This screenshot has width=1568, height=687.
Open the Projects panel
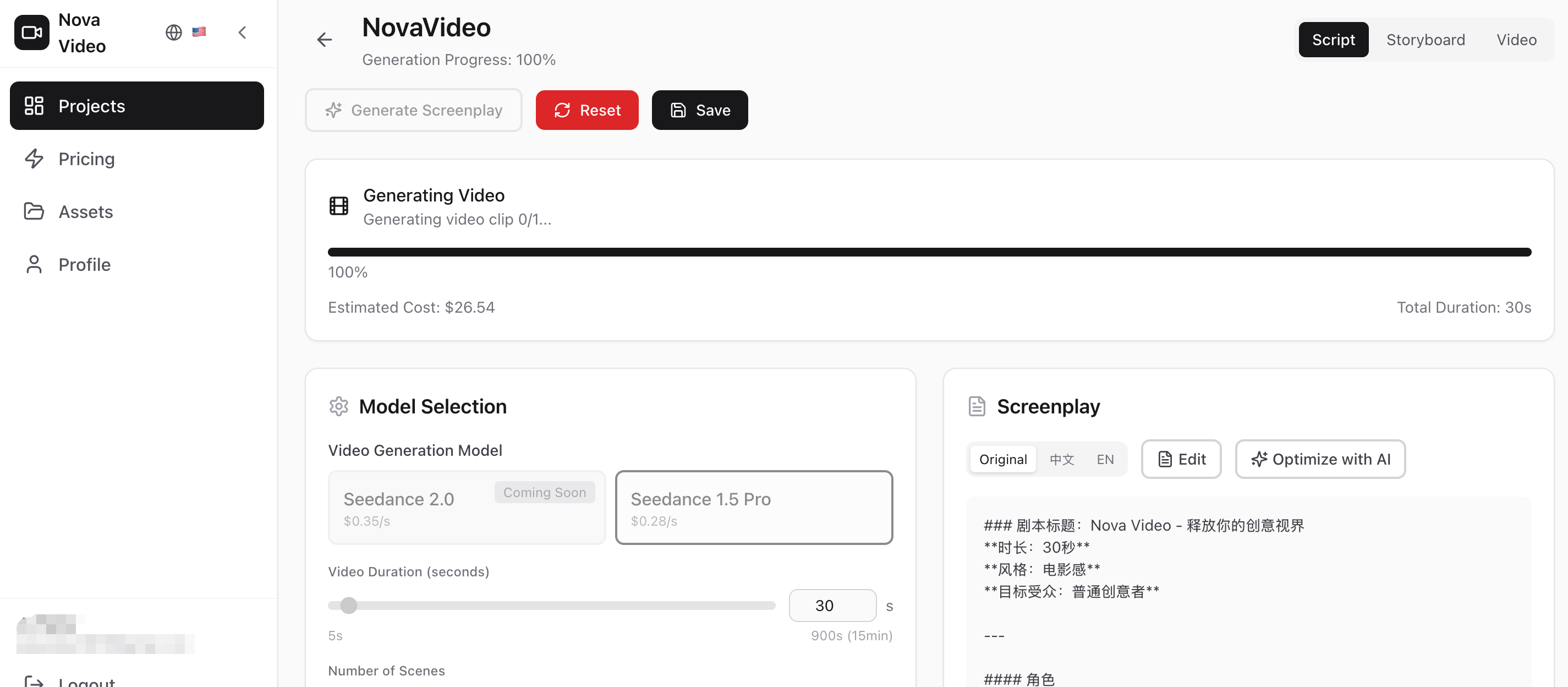pos(91,105)
